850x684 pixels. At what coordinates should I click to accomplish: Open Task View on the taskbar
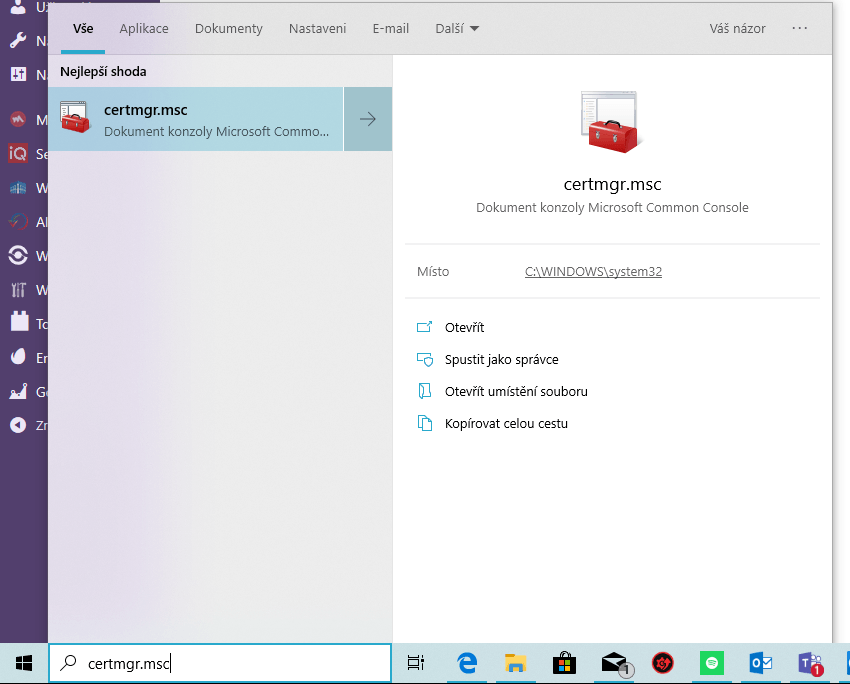click(416, 663)
